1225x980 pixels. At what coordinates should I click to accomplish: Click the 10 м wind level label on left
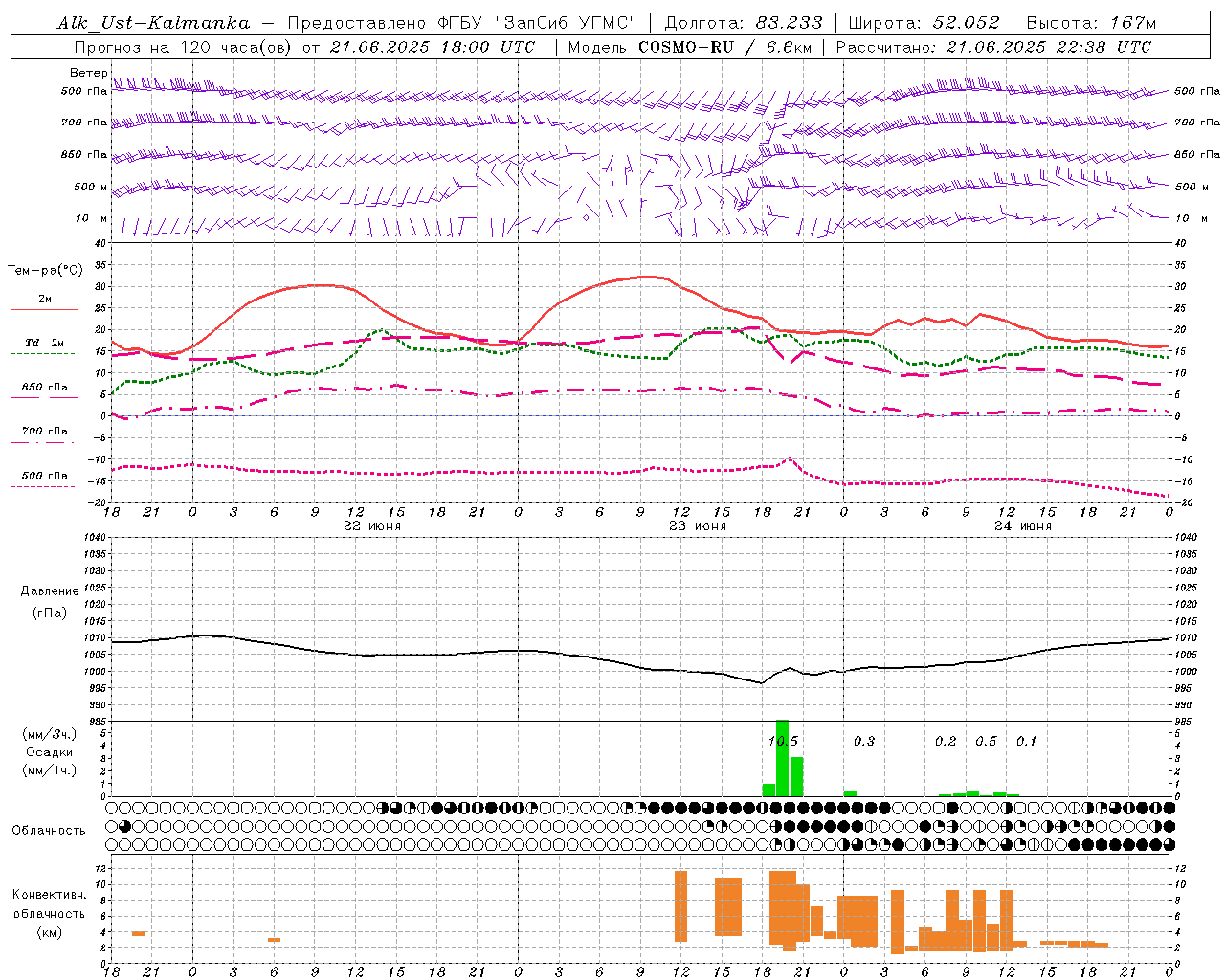click(91, 219)
